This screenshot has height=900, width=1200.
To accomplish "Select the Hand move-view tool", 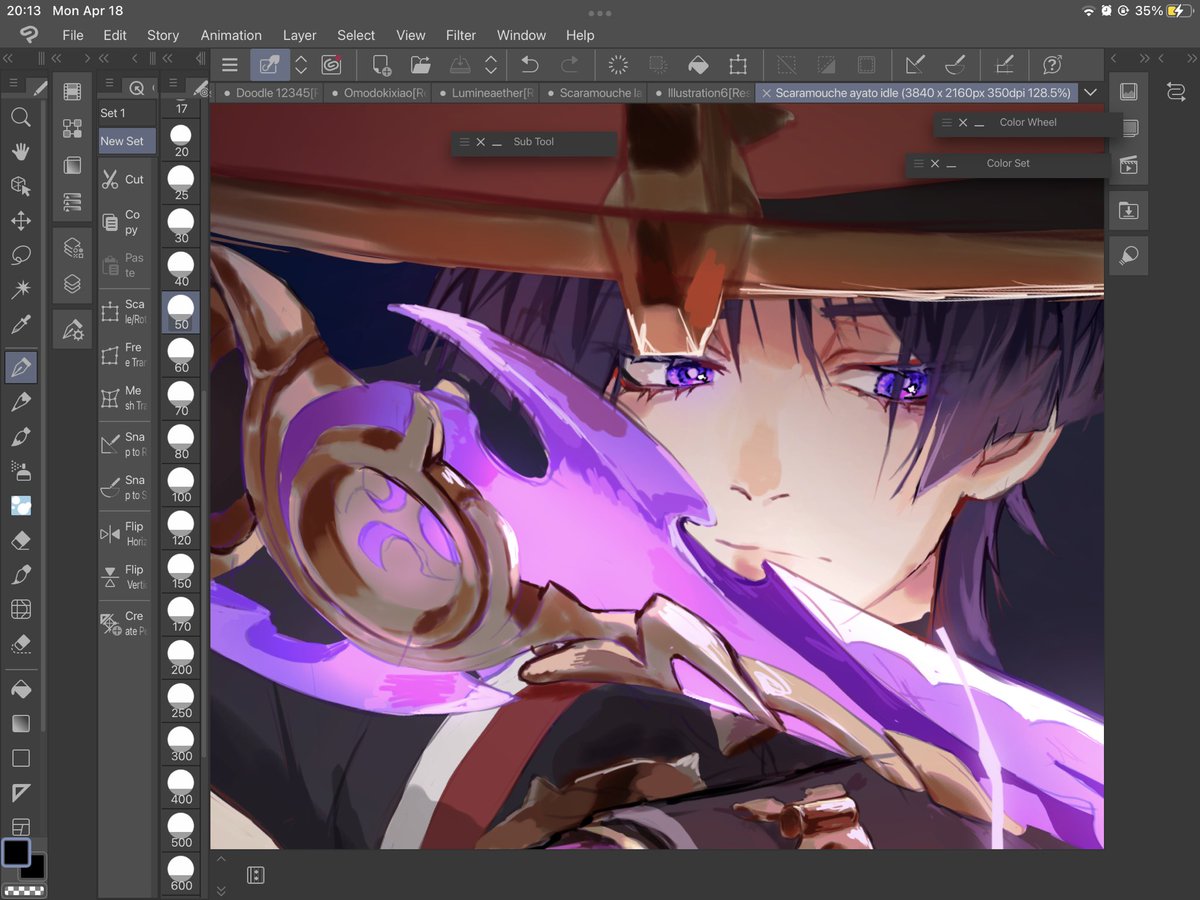I will coord(20,152).
